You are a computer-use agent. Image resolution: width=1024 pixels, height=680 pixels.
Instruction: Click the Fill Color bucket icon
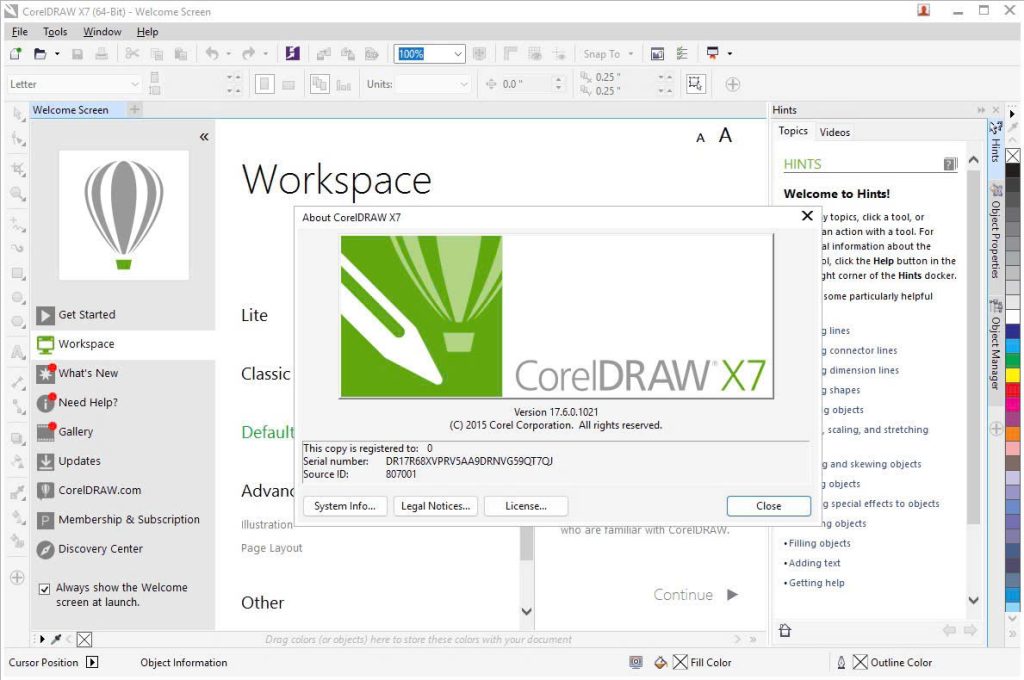(x=660, y=662)
